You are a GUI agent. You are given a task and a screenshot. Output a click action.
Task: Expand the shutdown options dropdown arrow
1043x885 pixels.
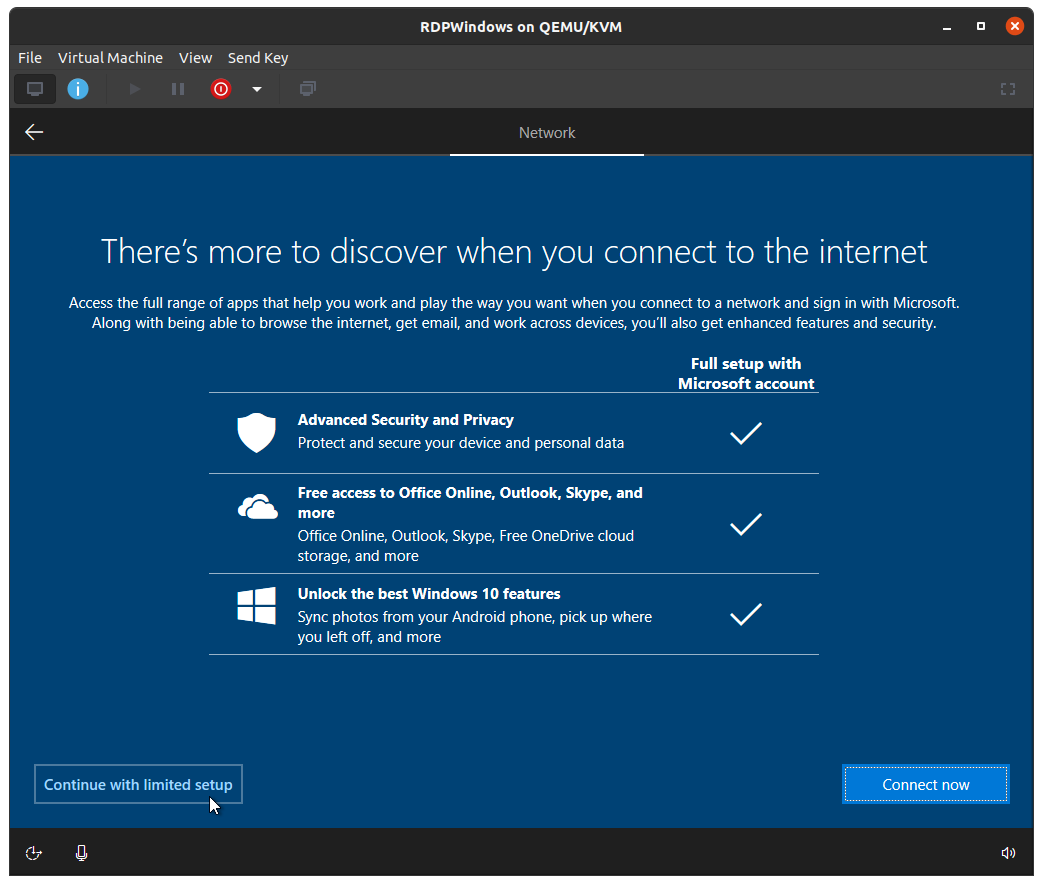pos(257,89)
